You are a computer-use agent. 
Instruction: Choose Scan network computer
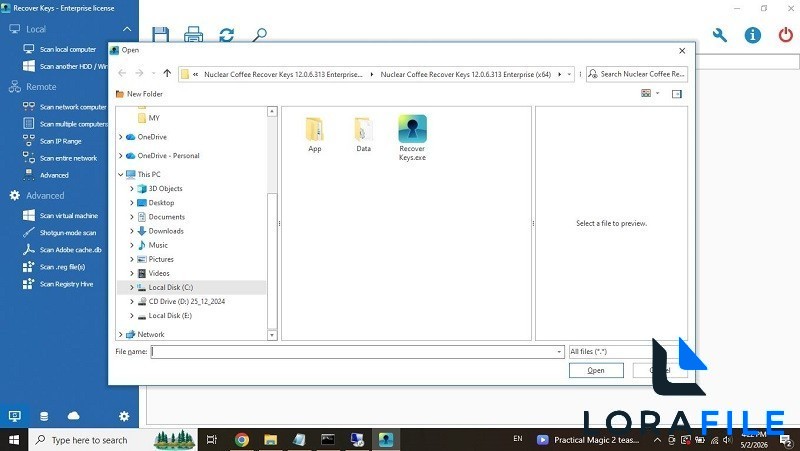pyautogui.click(x=65, y=107)
